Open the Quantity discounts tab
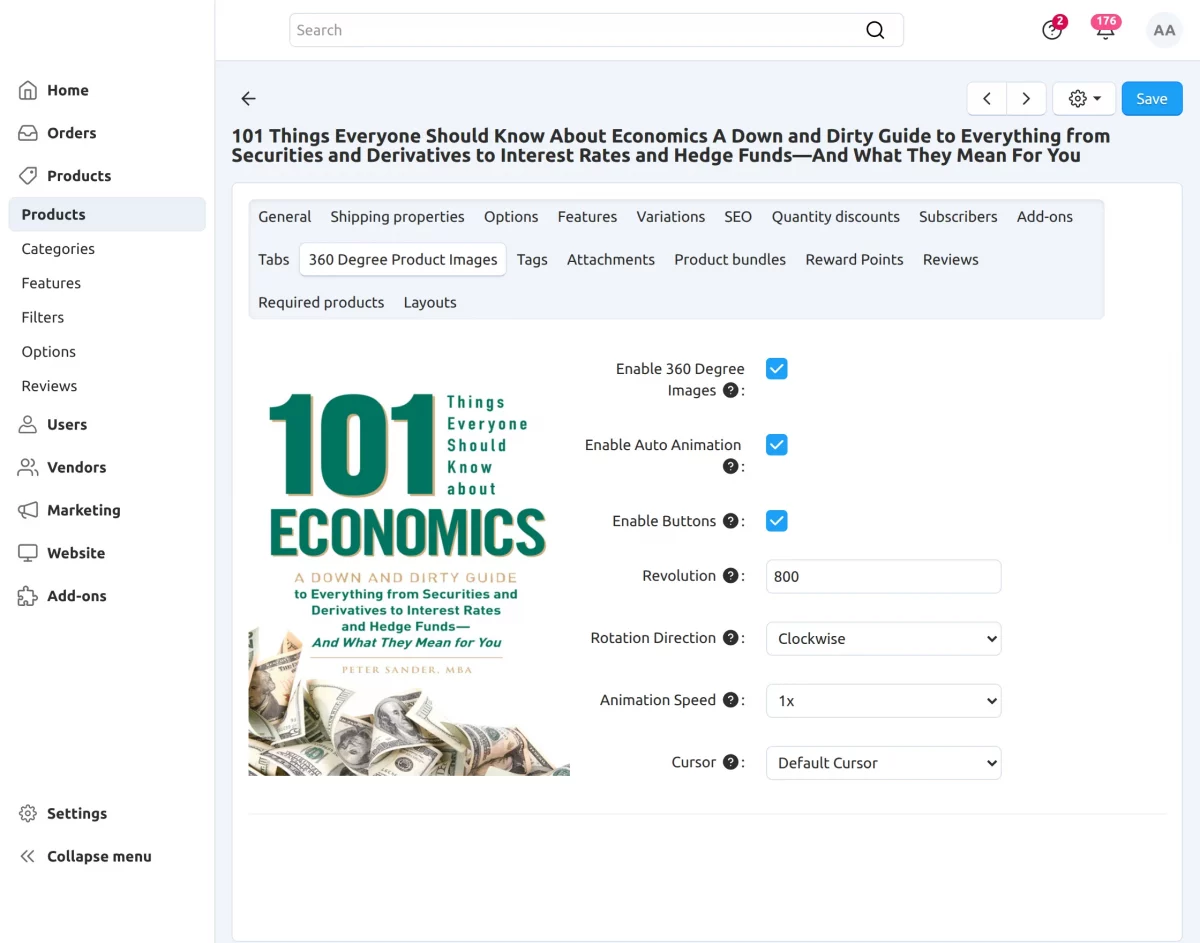 (x=835, y=217)
